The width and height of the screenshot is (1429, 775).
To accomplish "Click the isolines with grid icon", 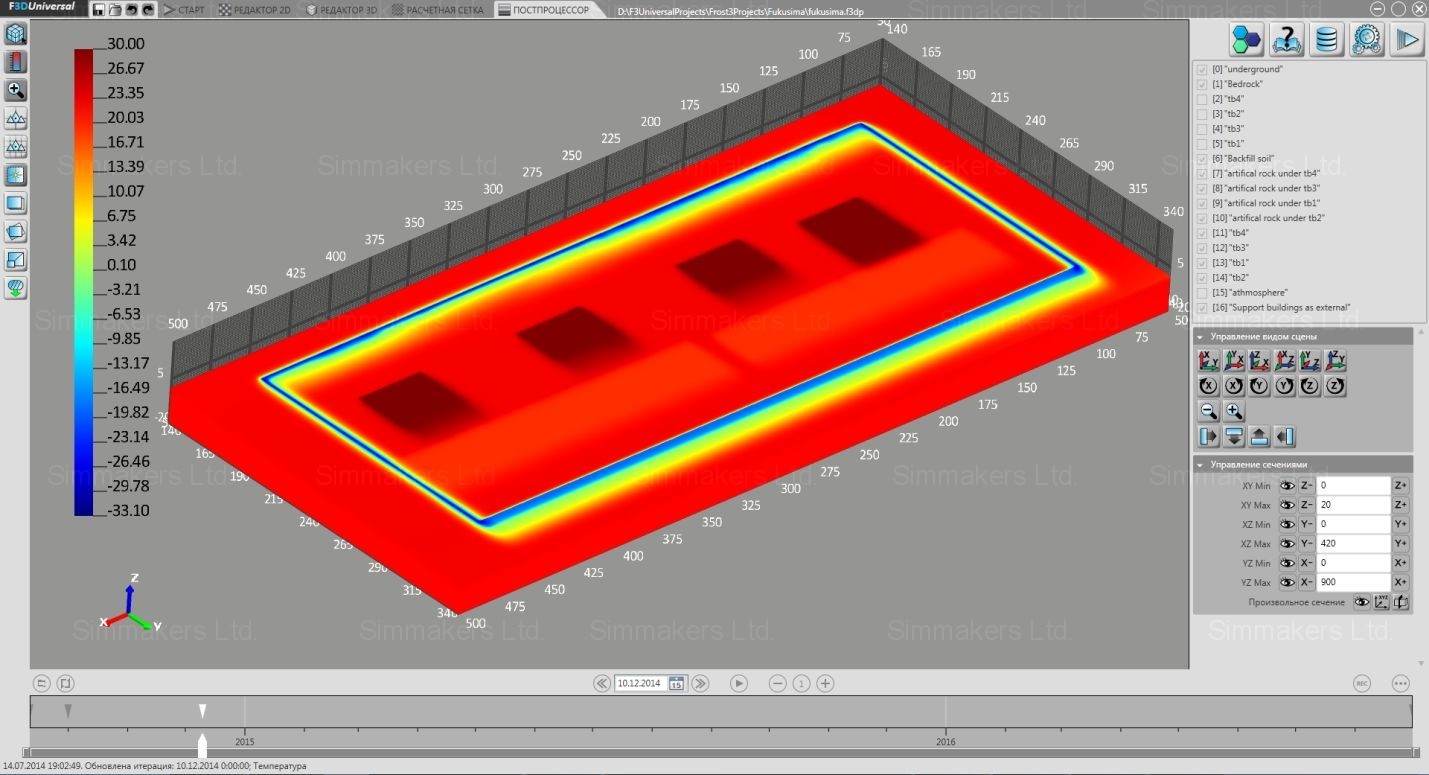I will [x=16, y=147].
